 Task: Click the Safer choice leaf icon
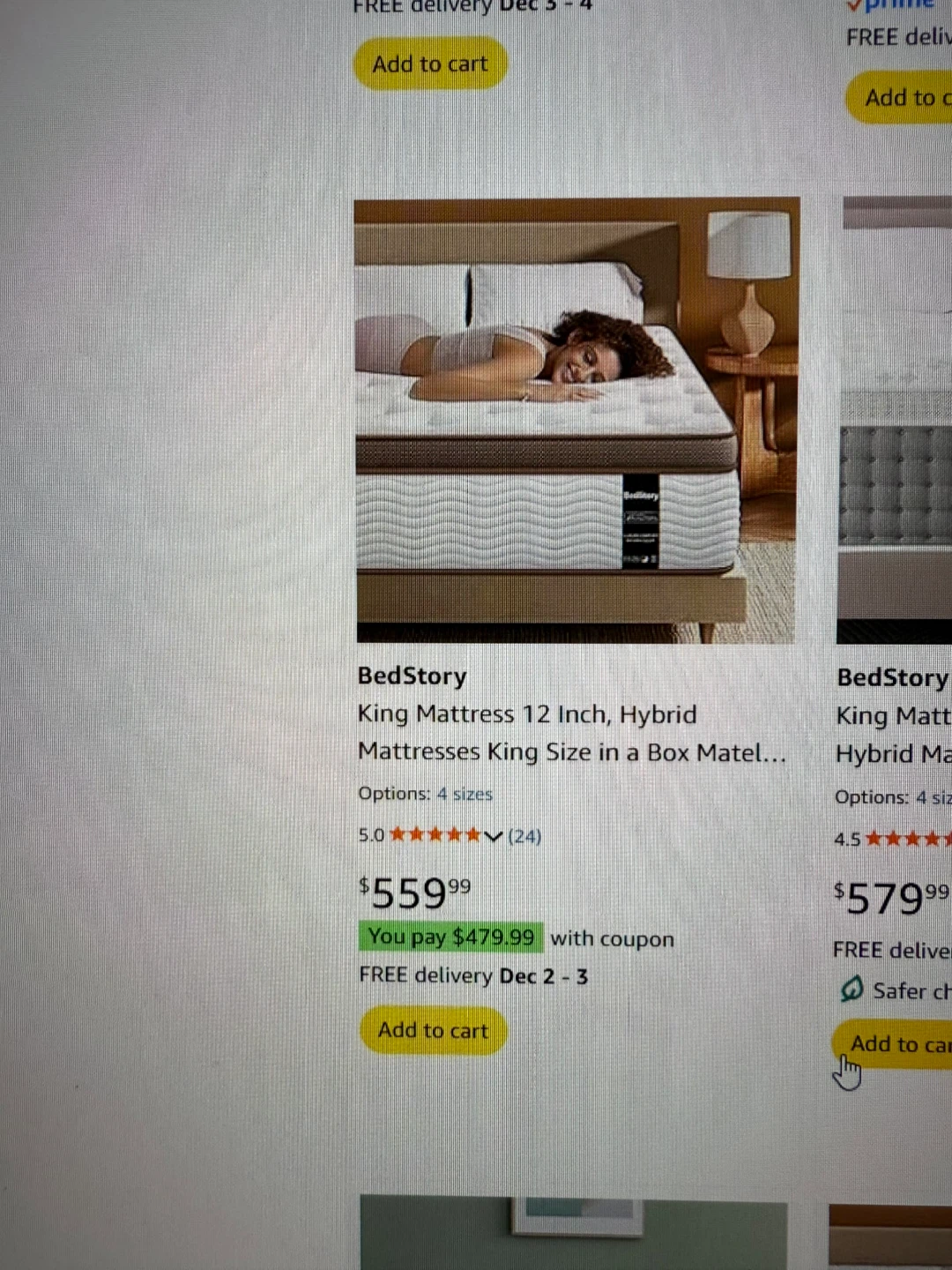coord(852,990)
